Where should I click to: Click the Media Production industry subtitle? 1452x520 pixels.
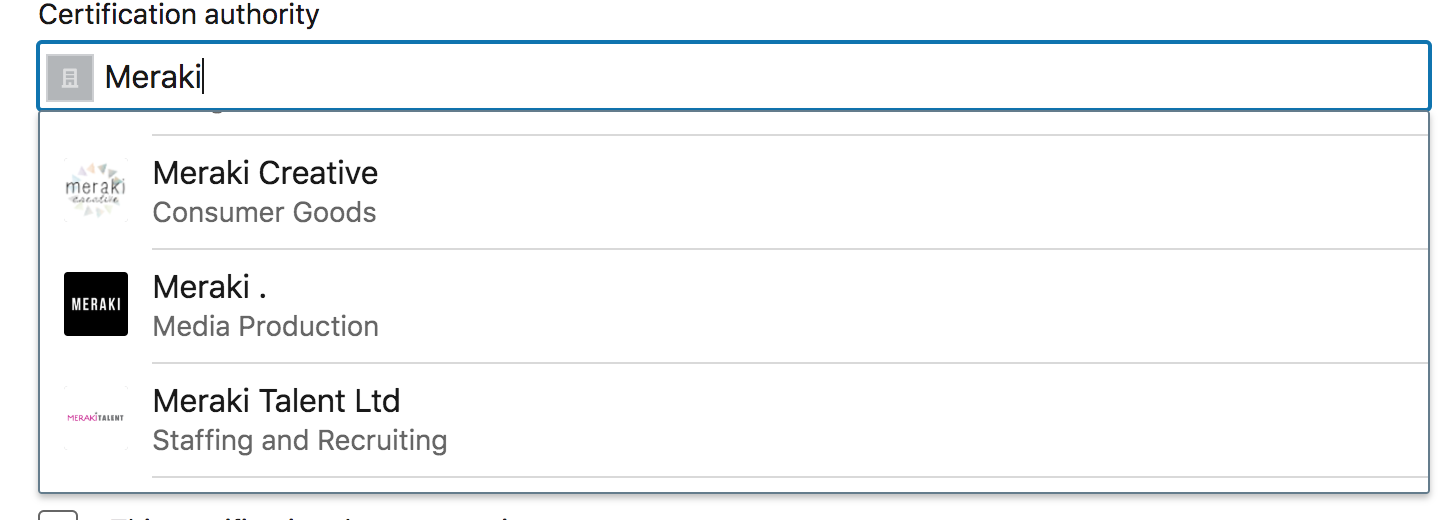tap(265, 327)
